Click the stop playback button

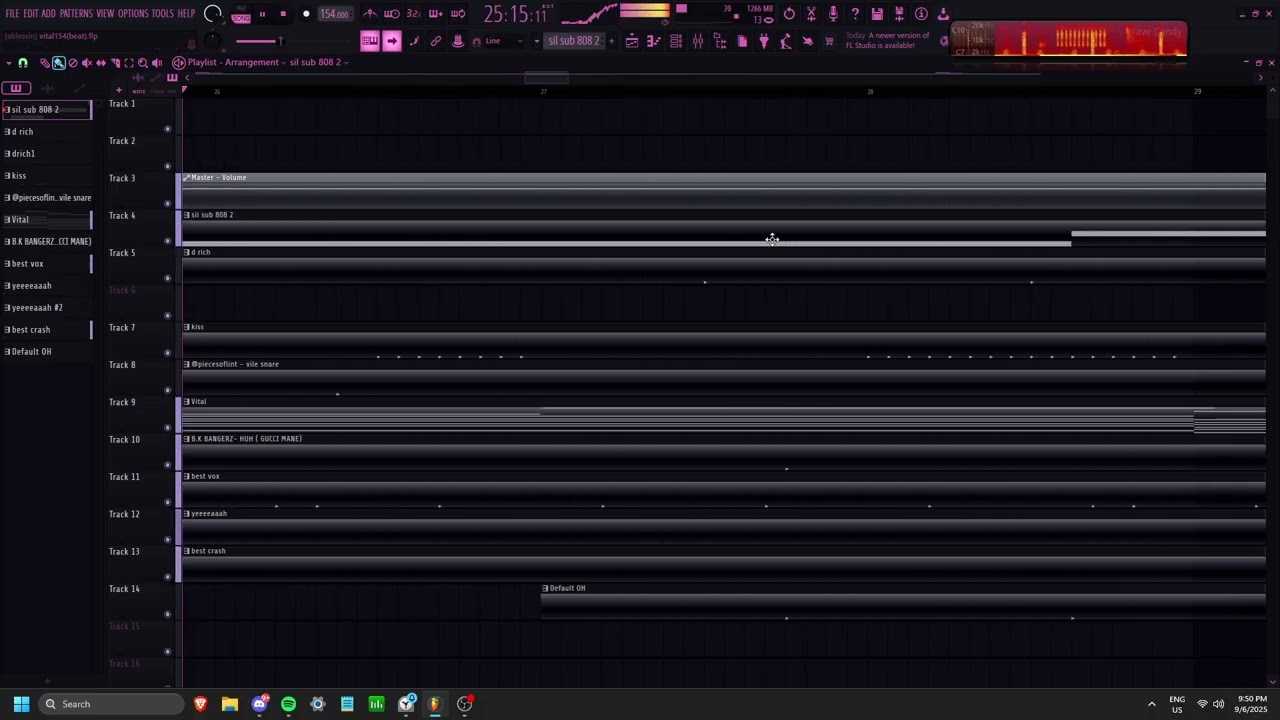point(283,14)
